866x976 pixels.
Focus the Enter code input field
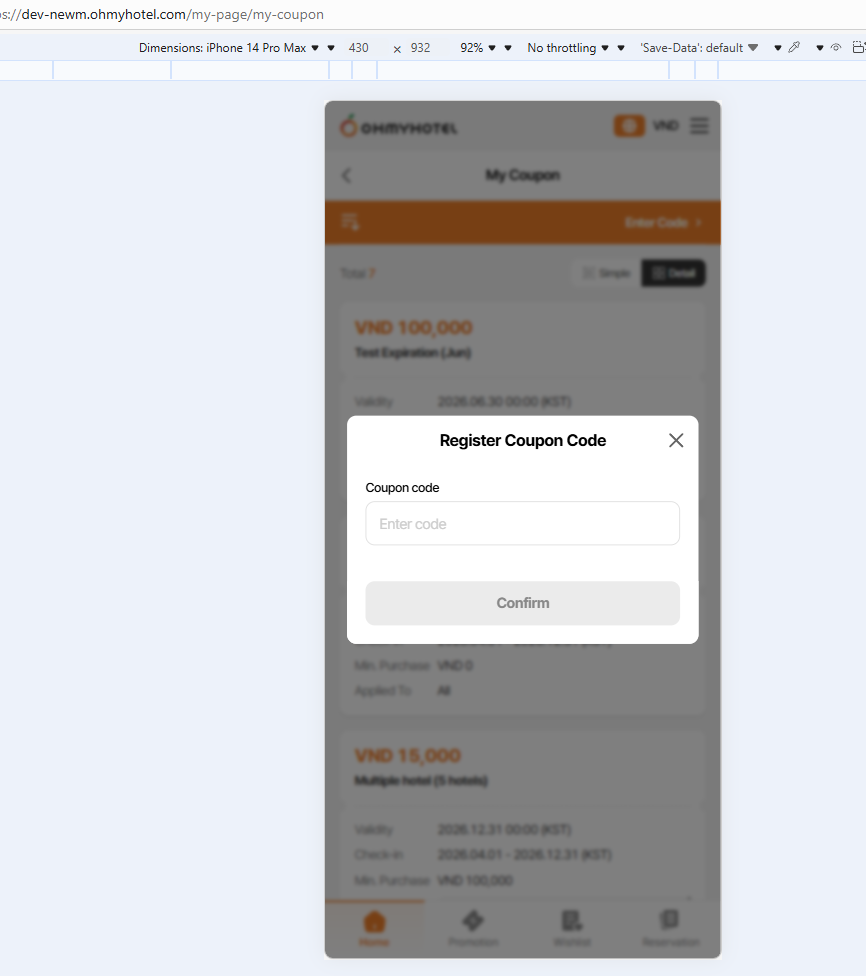pyautogui.click(x=522, y=523)
